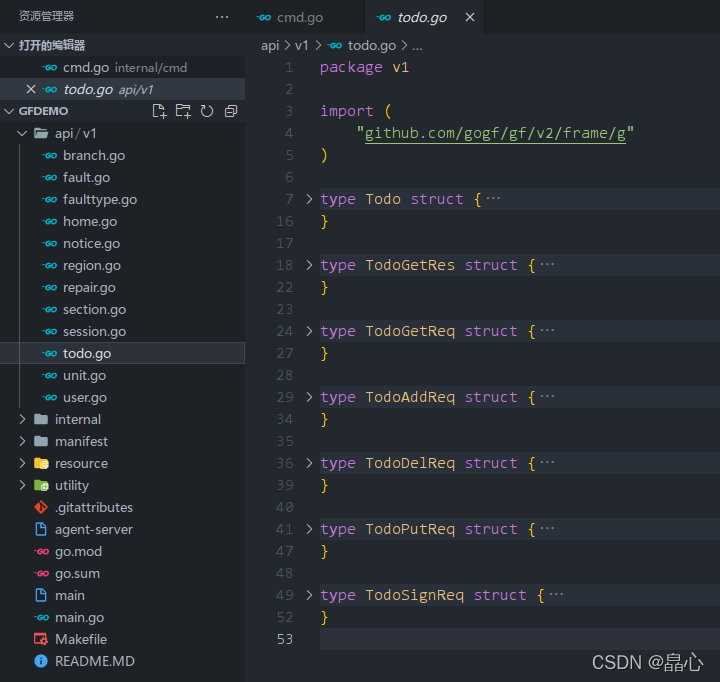Follow the github.com/gogf/gf/v2/frame/g import link
The height and width of the screenshot is (682, 720).
pos(495,133)
